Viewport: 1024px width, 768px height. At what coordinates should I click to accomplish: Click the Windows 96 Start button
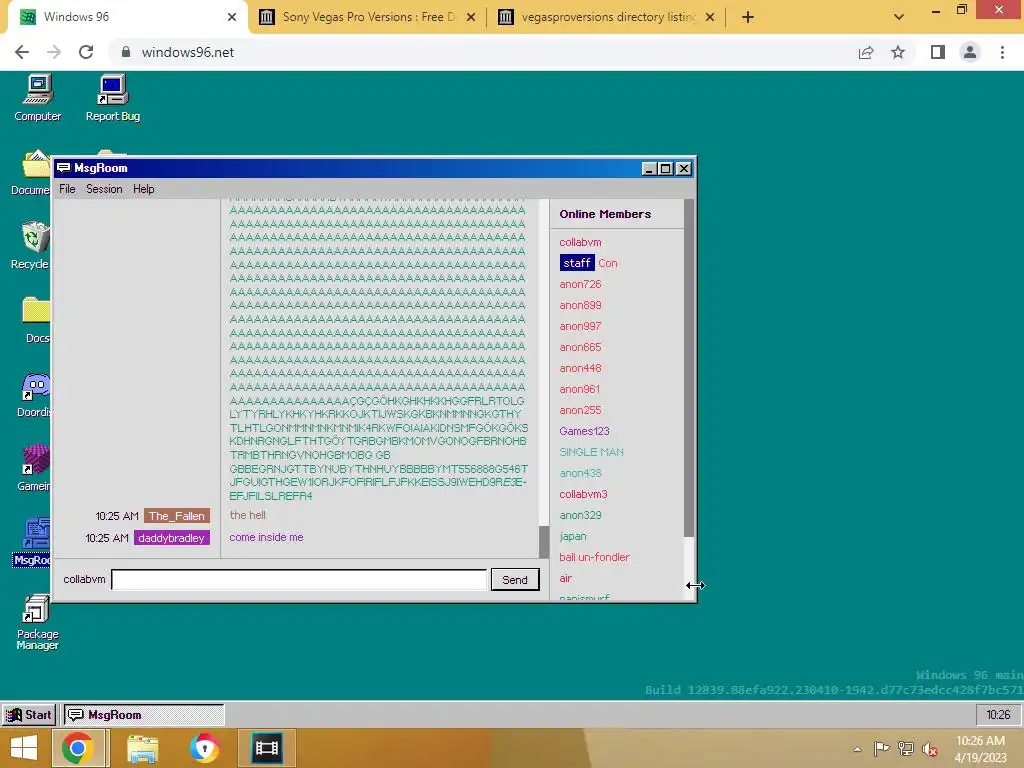click(29, 714)
